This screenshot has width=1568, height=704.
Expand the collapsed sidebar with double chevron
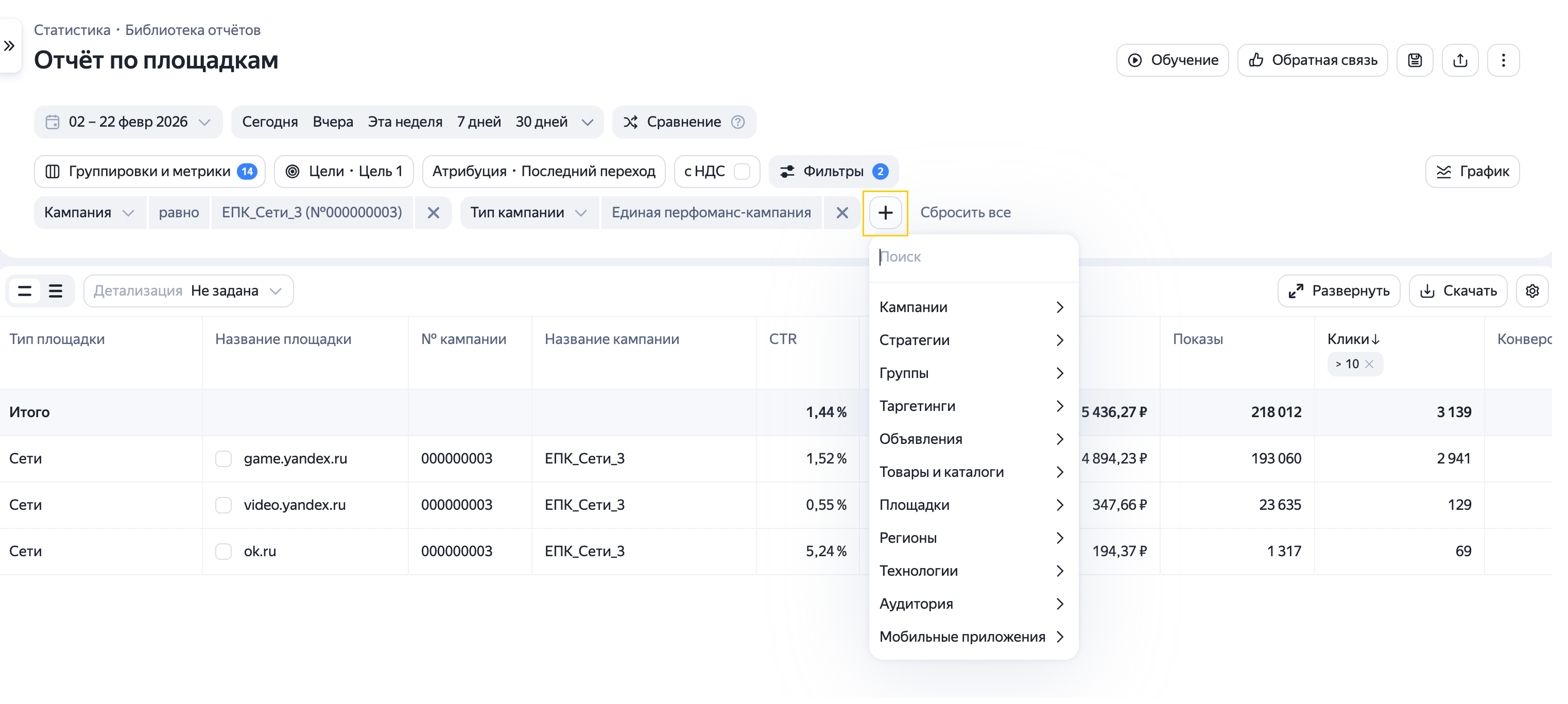point(9,46)
